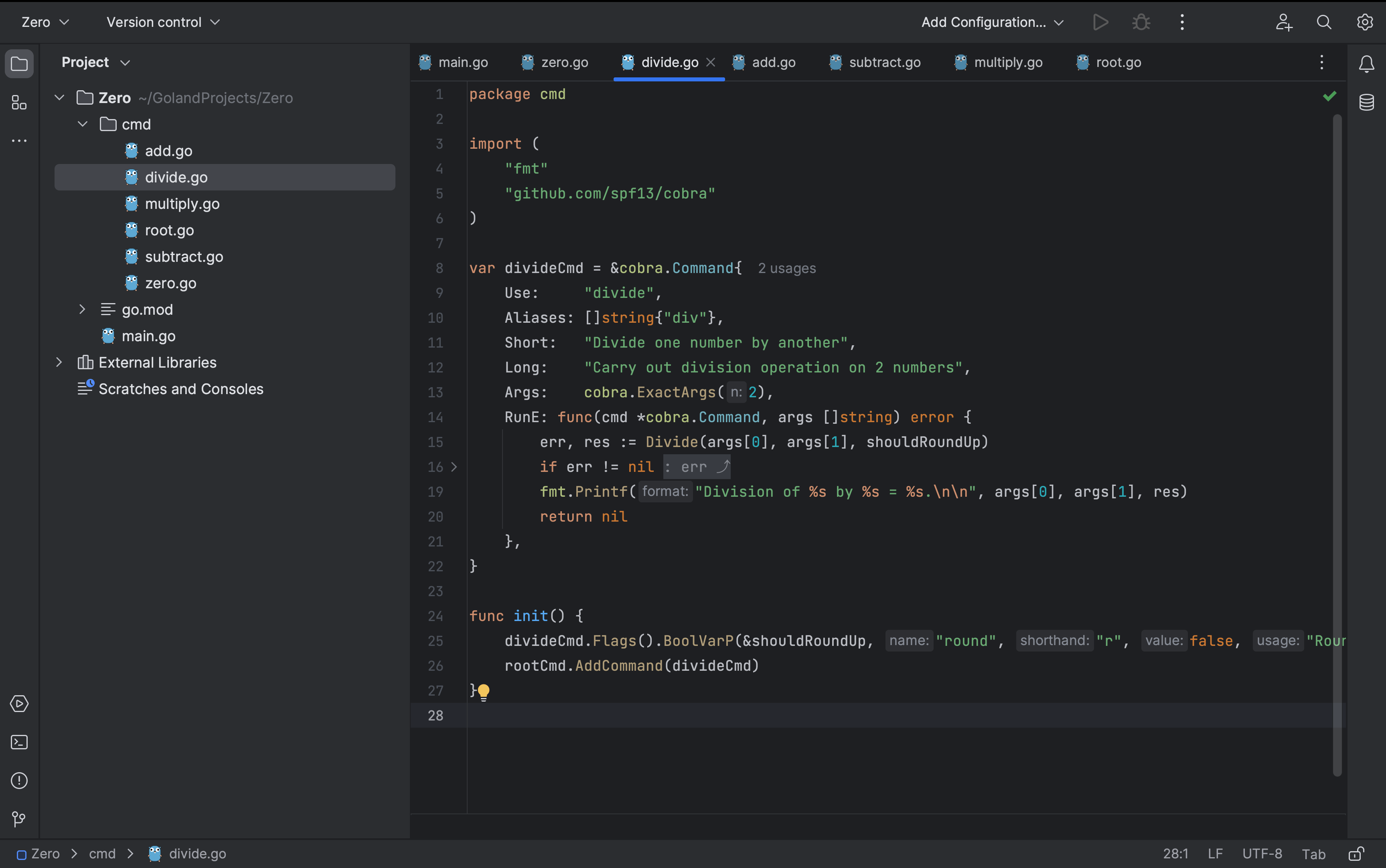Select add.go in project tree
The width and height of the screenshot is (1386, 868).
coord(225,151)
